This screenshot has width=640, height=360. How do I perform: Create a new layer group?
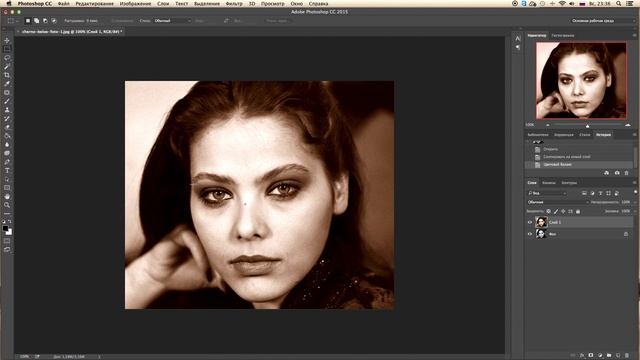coord(609,356)
